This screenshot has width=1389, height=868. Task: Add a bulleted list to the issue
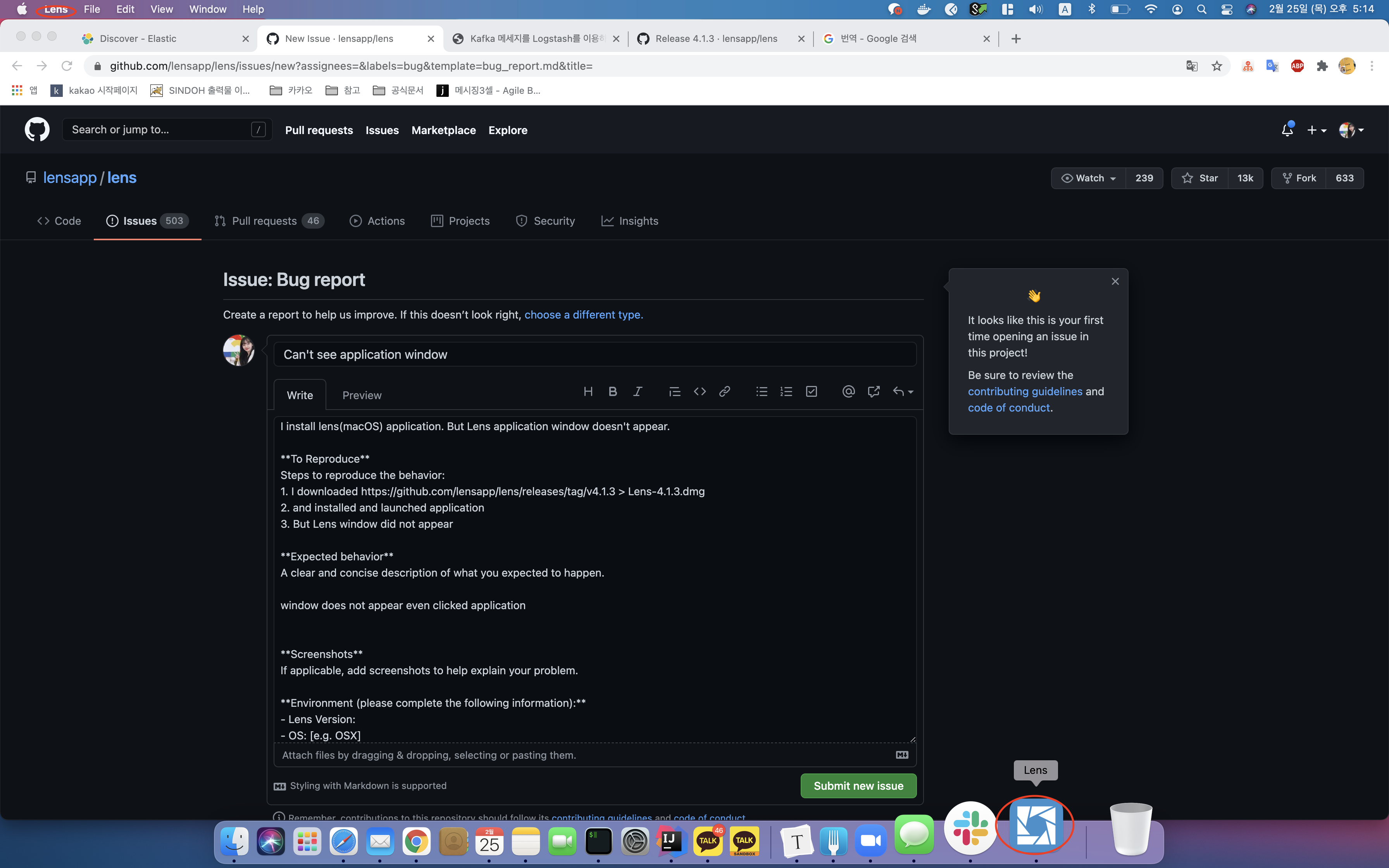pyautogui.click(x=762, y=391)
